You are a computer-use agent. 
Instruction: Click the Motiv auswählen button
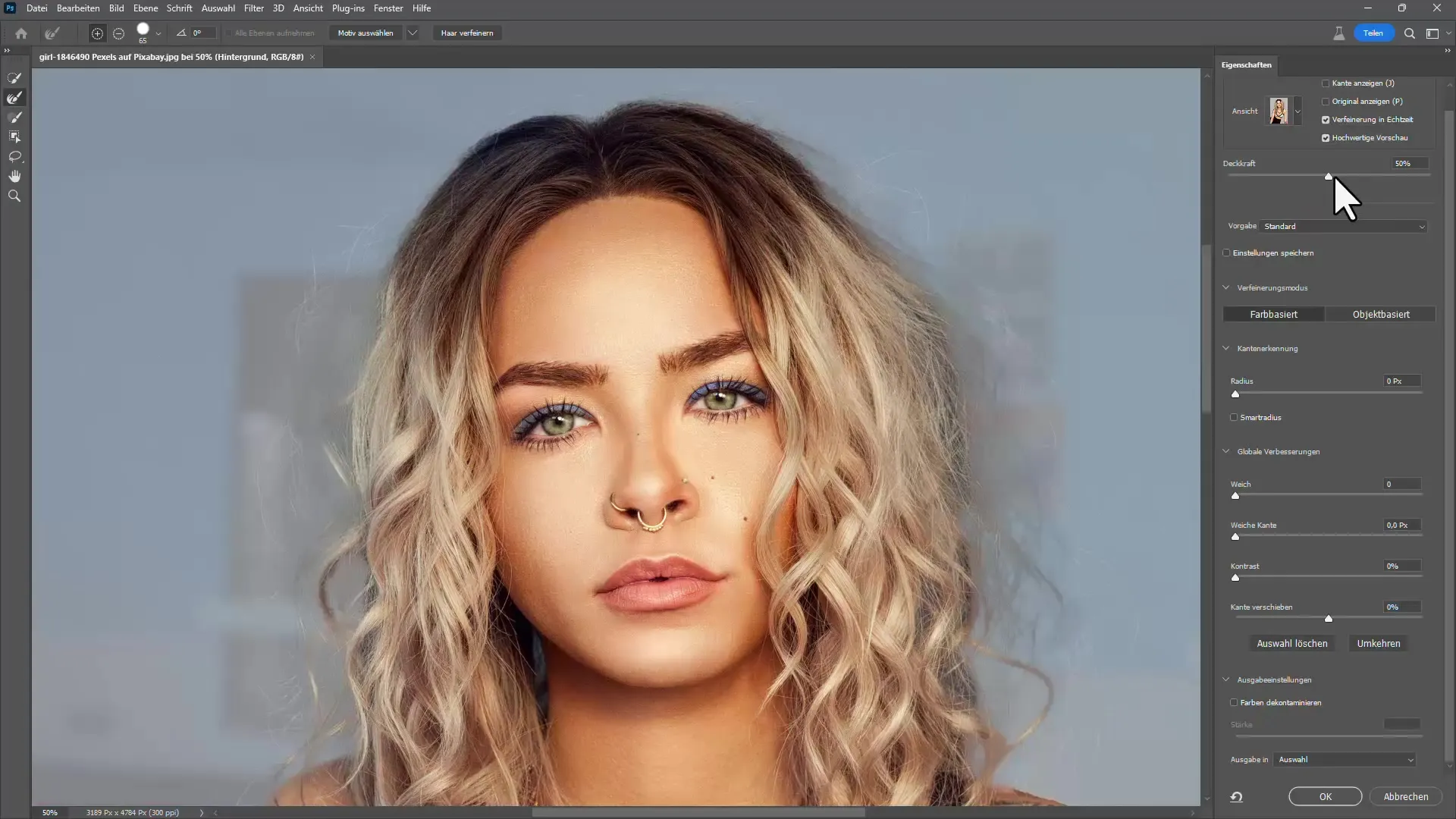pyautogui.click(x=366, y=33)
